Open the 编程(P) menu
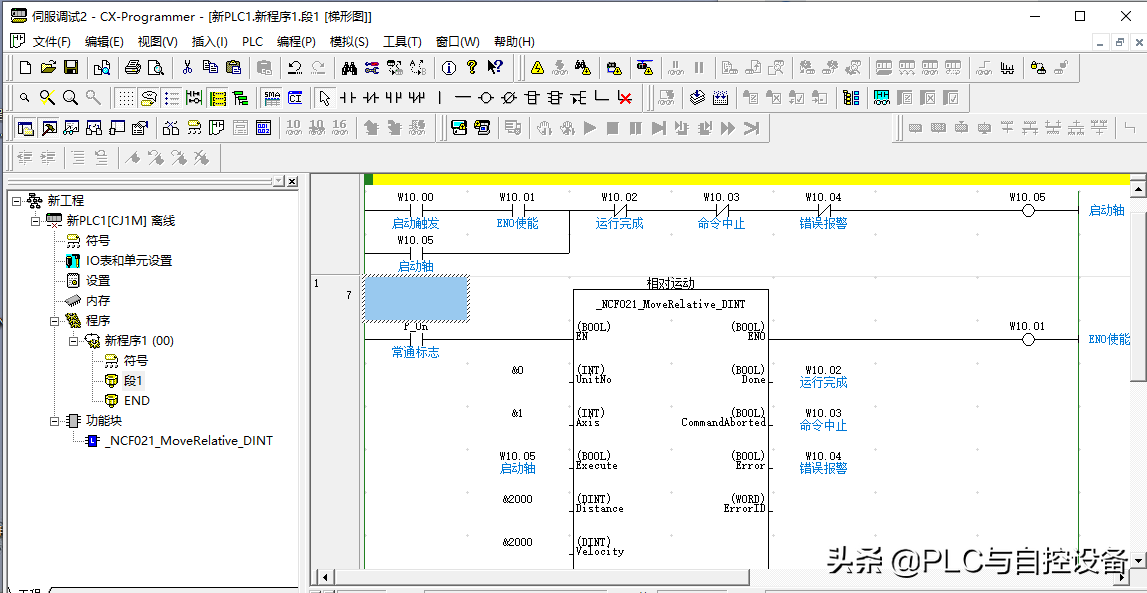The height and width of the screenshot is (593, 1147). click(296, 42)
